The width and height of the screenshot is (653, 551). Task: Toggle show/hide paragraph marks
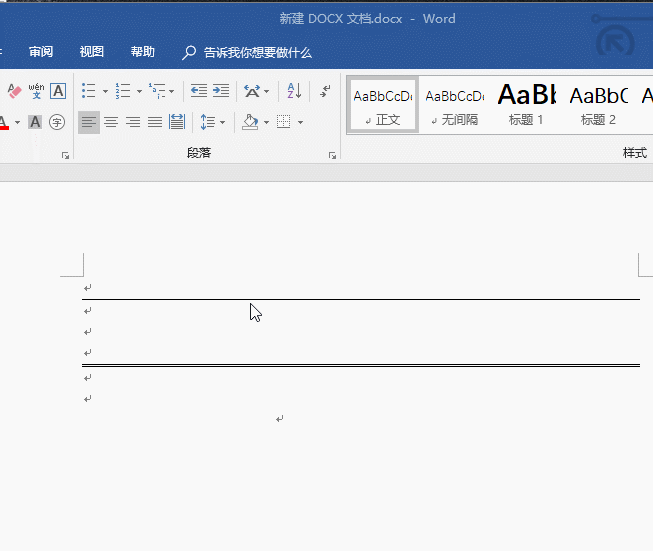point(325,91)
